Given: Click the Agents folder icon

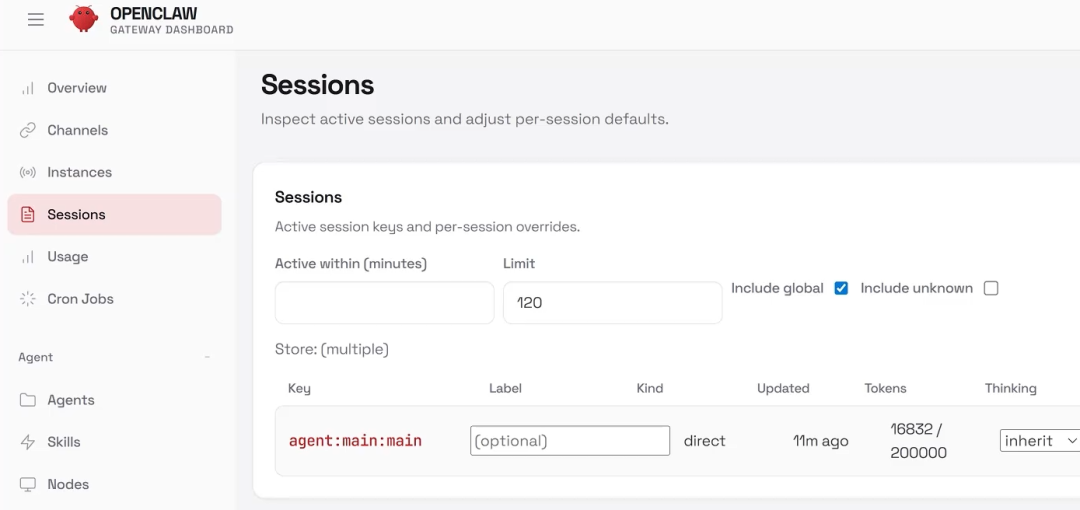Looking at the screenshot, I should coord(28,400).
